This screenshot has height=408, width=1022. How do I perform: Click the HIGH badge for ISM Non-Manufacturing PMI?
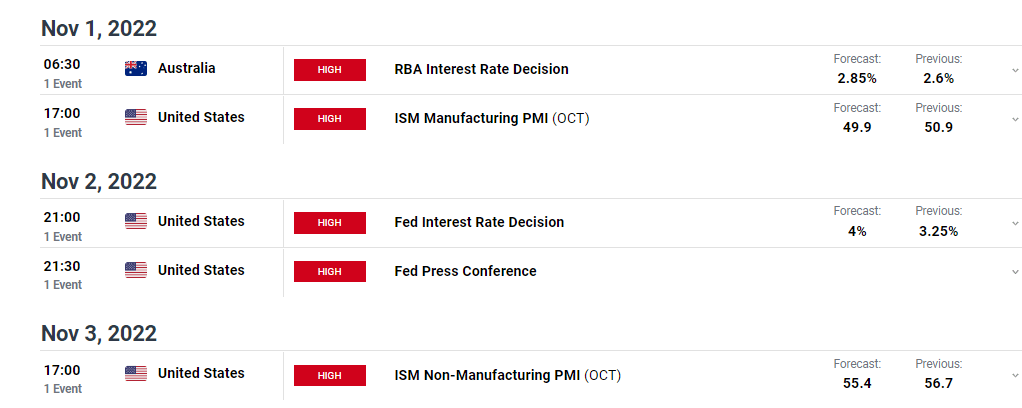pyautogui.click(x=330, y=375)
